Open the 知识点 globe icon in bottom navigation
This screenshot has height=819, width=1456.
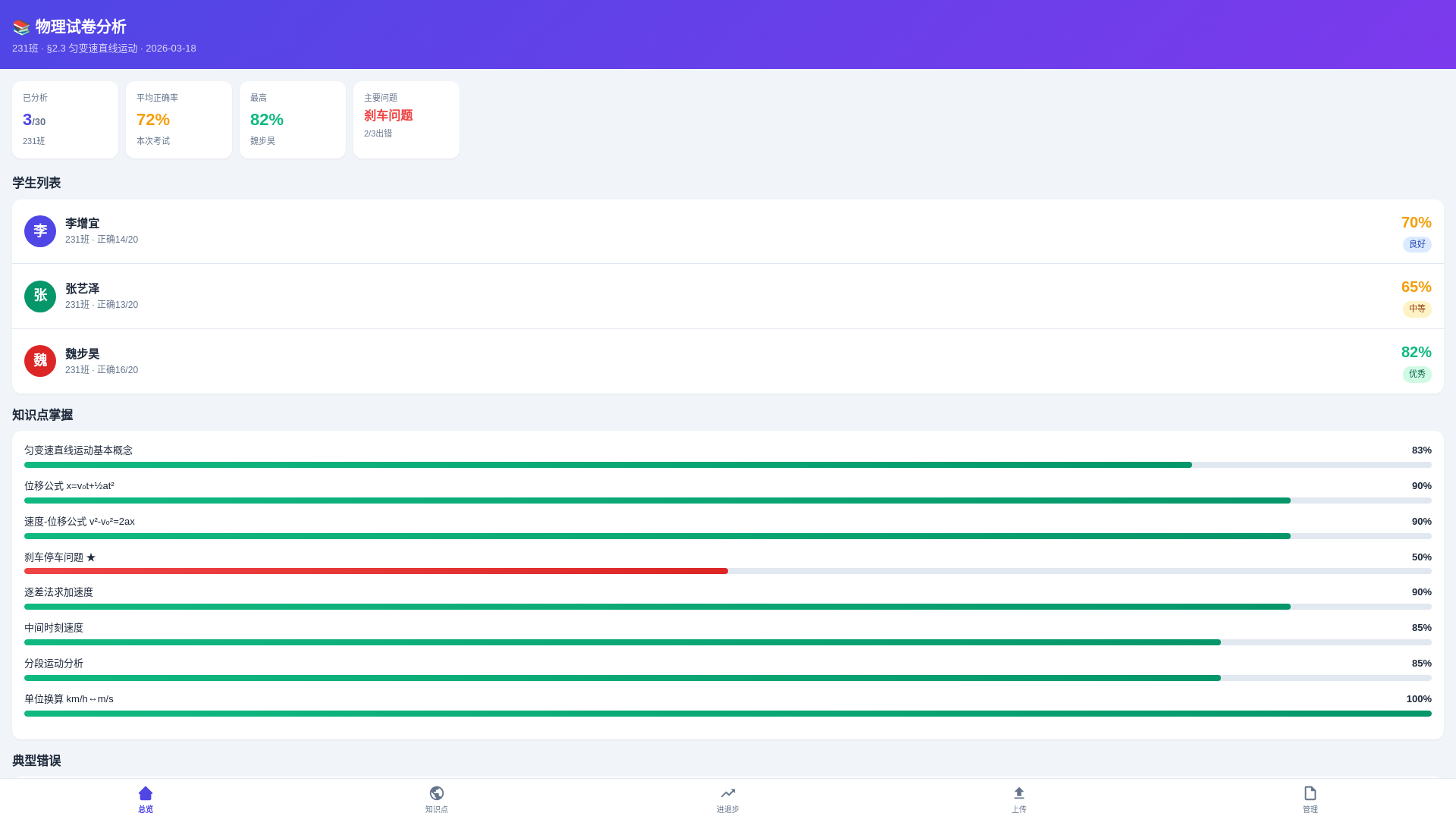click(x=437, y=793)
